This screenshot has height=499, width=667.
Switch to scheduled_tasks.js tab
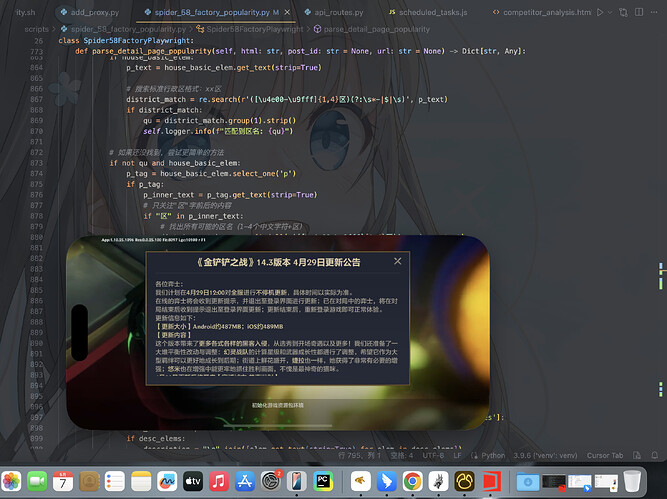coord(428,12)
